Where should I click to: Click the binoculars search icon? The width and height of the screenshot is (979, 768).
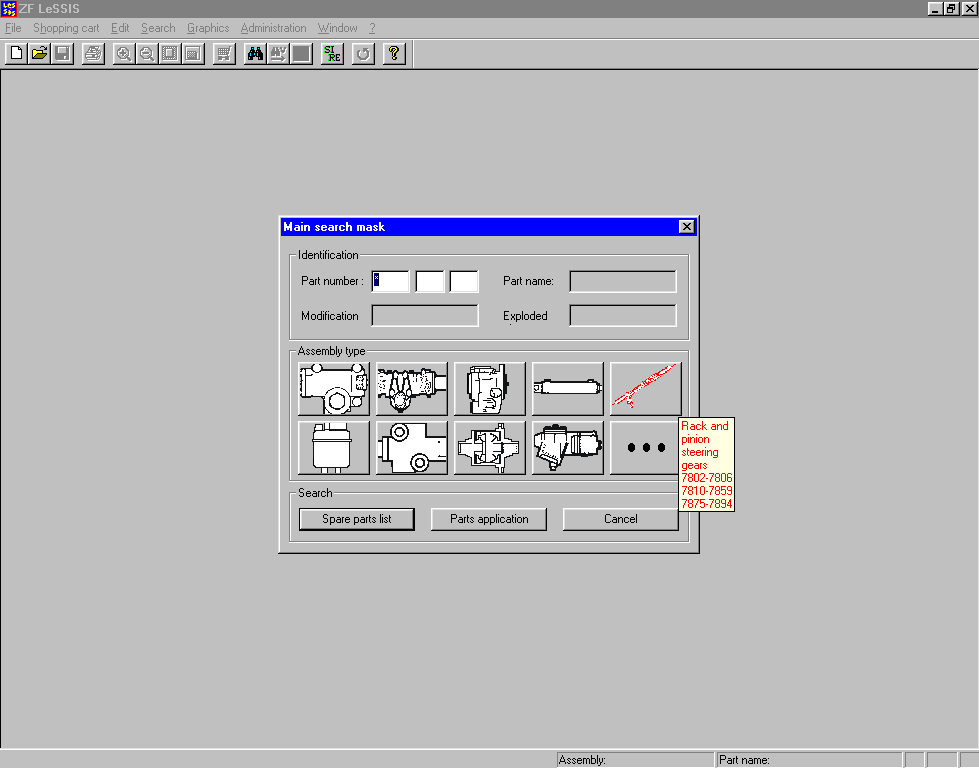point(255,54)
